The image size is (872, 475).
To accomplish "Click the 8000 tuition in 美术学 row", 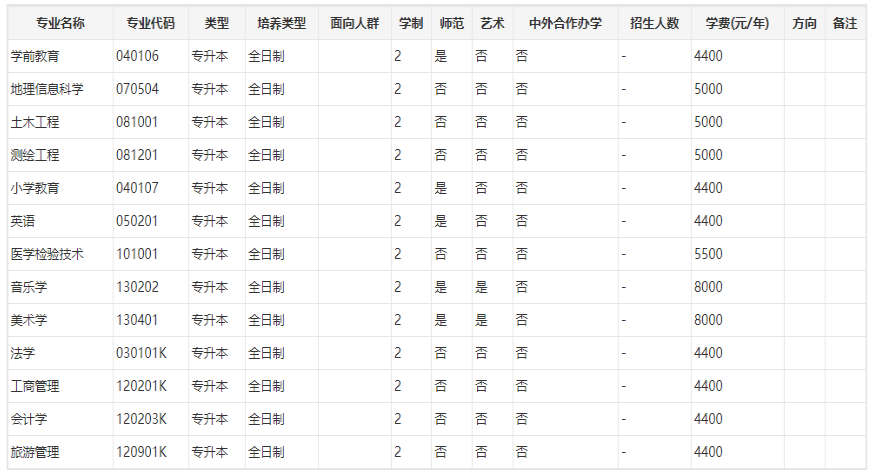I will 708,320.
